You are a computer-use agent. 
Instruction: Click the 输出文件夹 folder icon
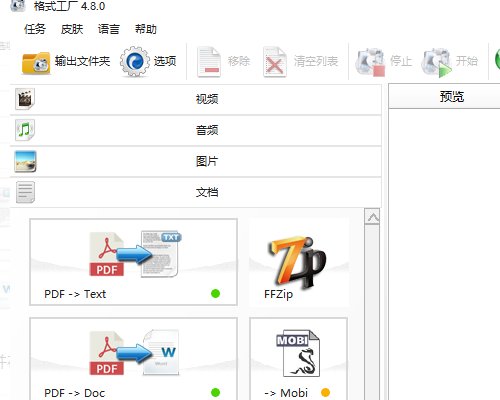tap(36, 63)
